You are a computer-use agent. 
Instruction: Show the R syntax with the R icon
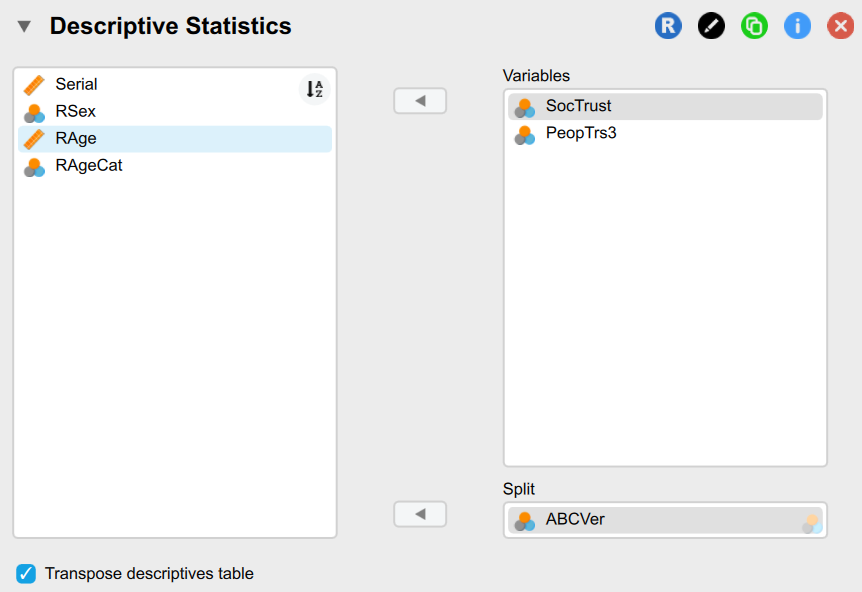tap(668, 26)
